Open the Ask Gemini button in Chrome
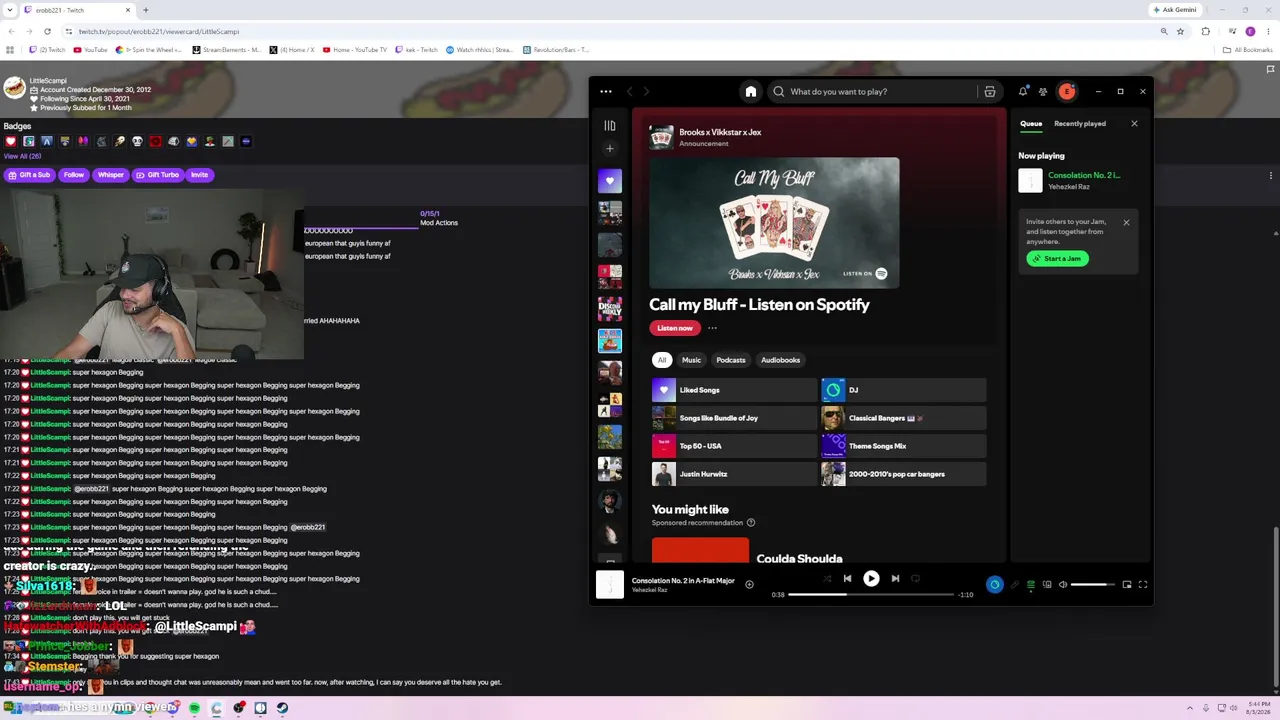1280x720 pixels. [x=1175, y=10]
